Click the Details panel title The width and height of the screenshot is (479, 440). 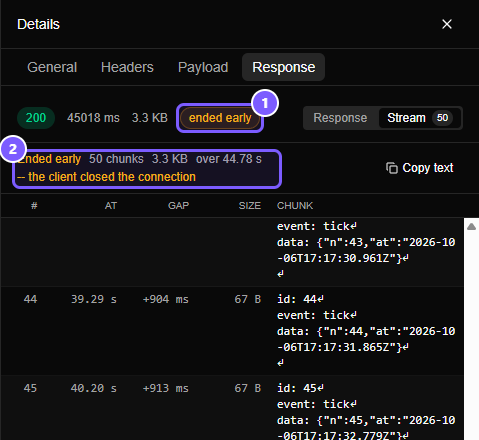click(38, 24)
